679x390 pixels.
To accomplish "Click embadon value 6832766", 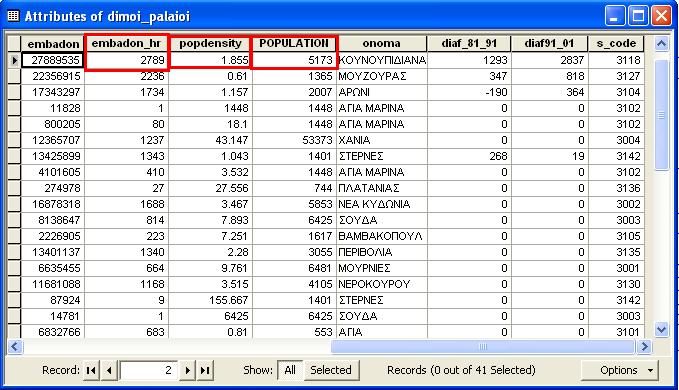I will pos(52,332).
